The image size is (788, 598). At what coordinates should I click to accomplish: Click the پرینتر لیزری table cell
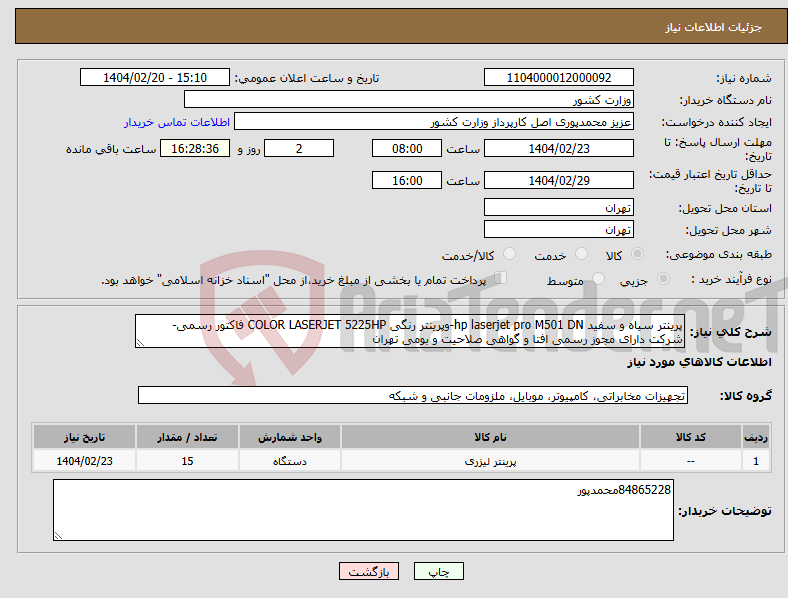490,460
